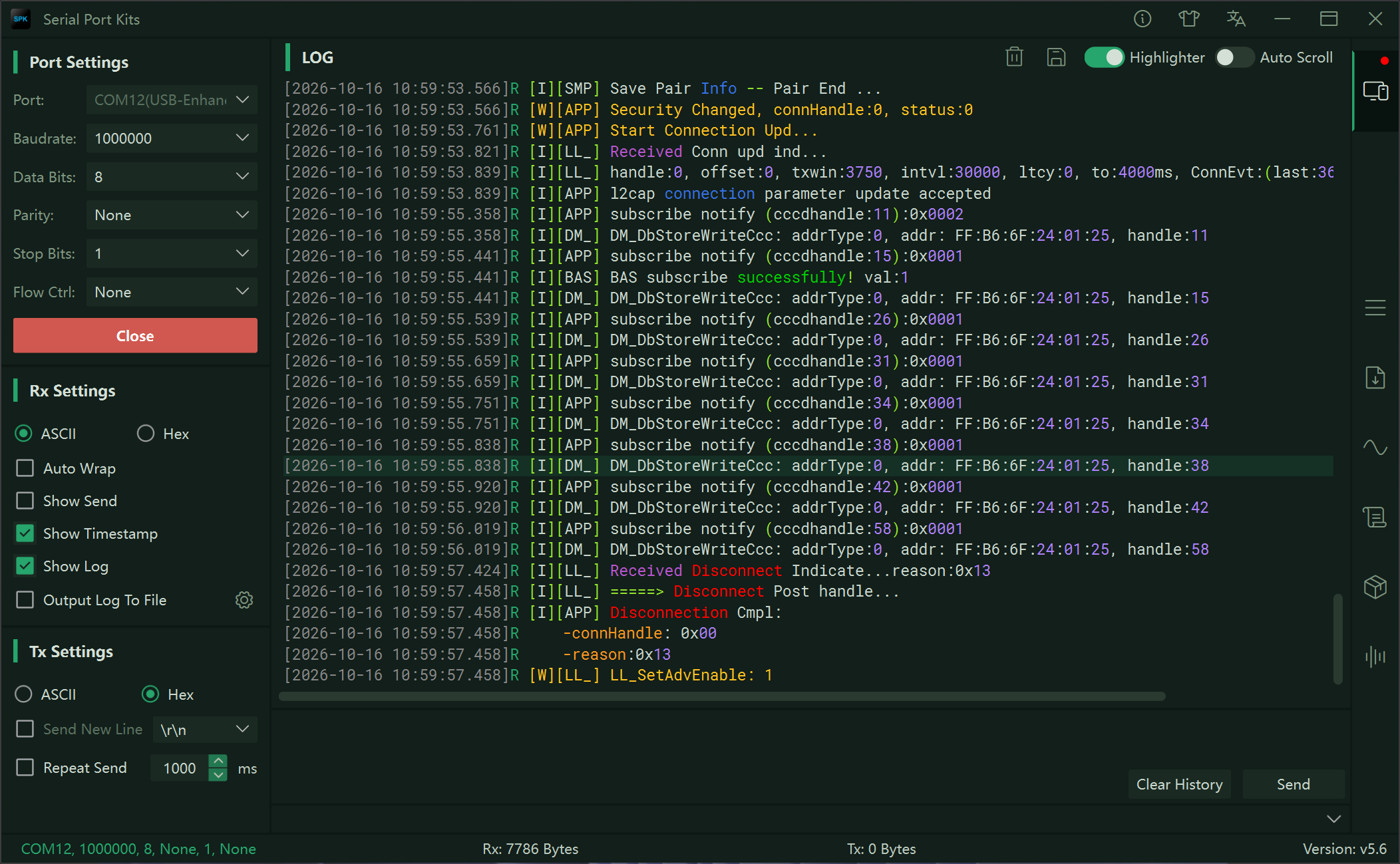Enable the Auto Wrap checkbox
1400x864 pixels.
25,468
